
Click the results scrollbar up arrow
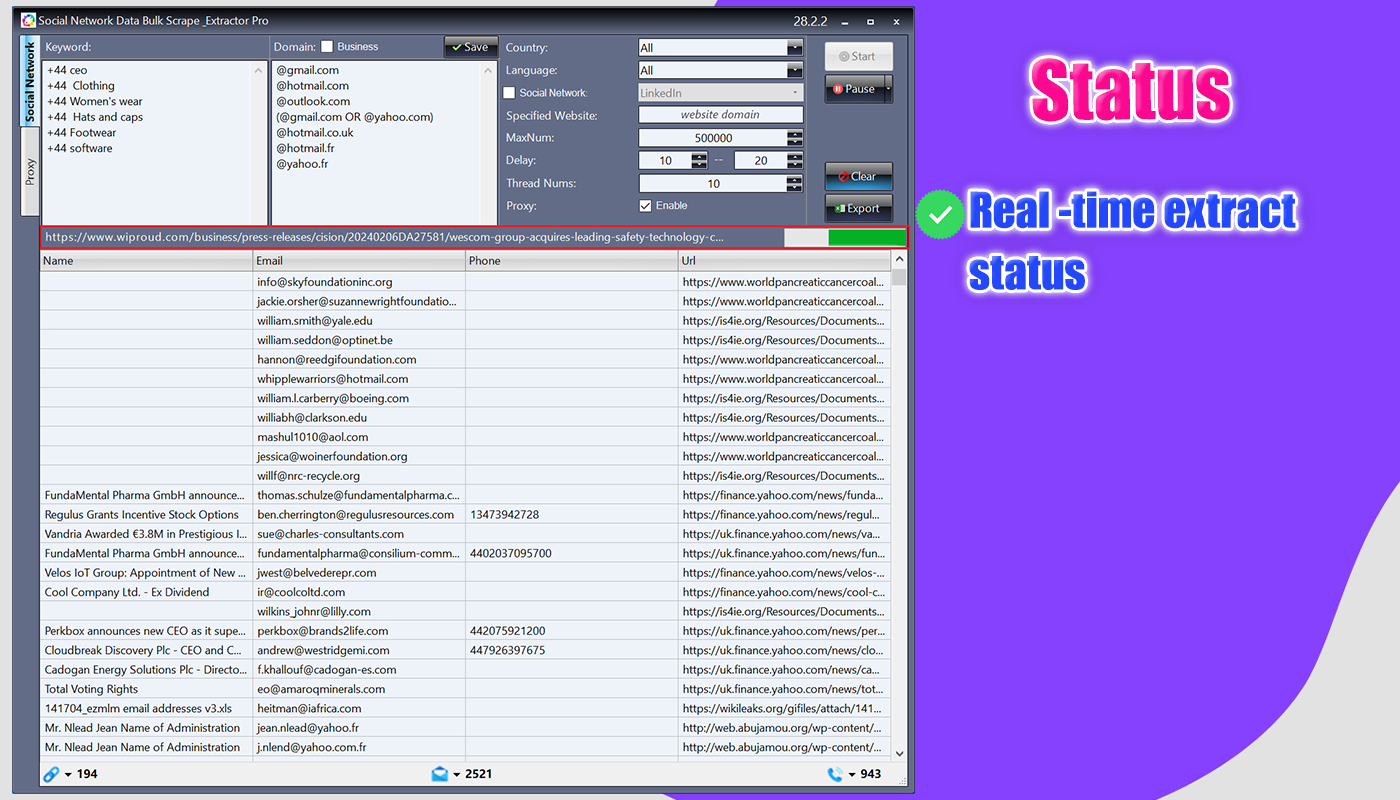pos(899,260)
